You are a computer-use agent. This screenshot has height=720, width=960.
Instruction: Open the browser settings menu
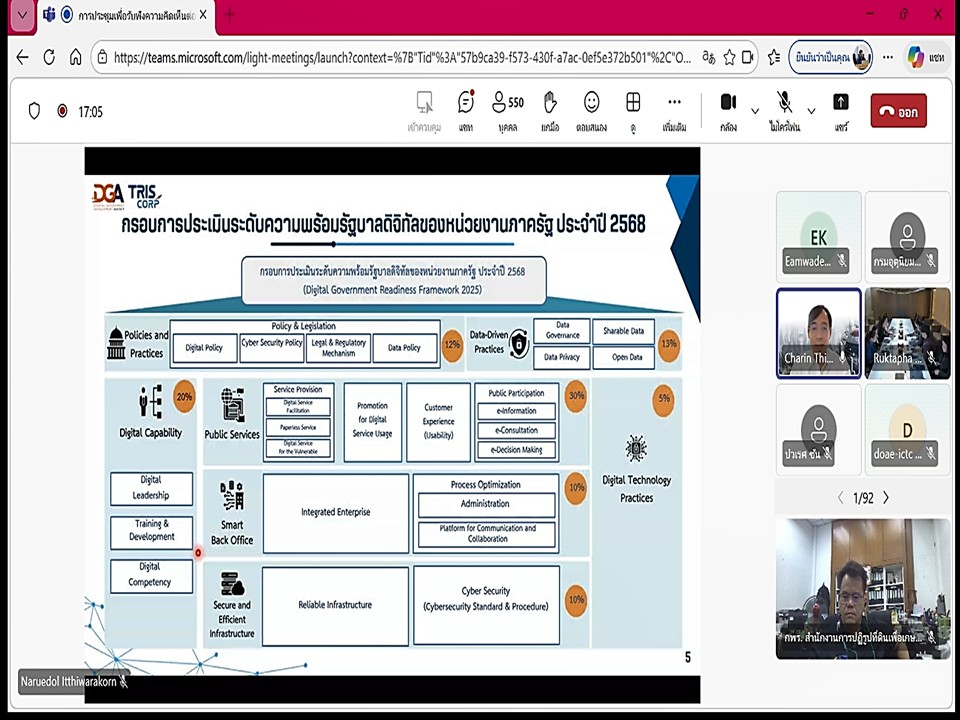886,58
